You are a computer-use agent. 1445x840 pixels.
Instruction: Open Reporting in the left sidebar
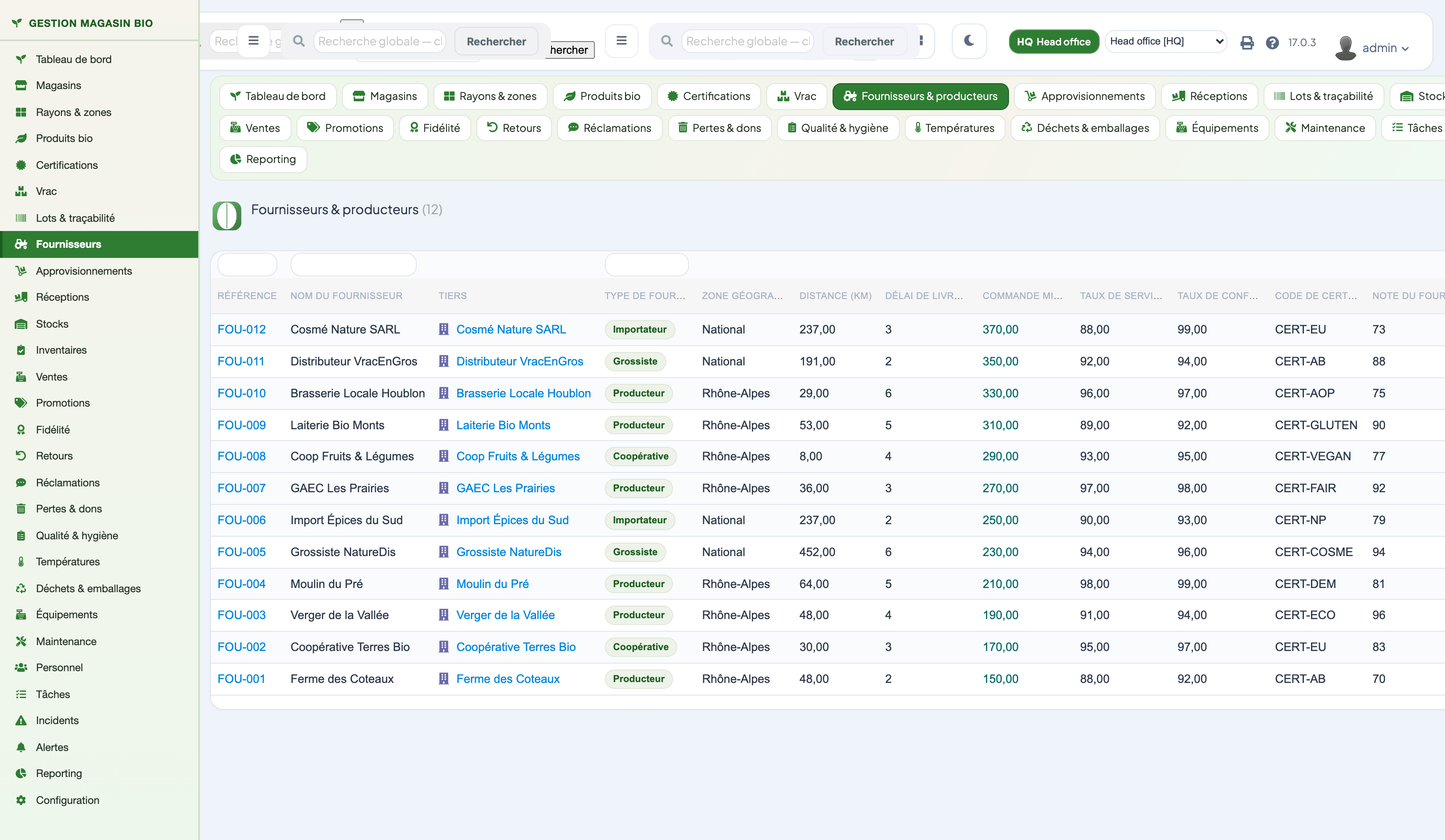[99, 773]
